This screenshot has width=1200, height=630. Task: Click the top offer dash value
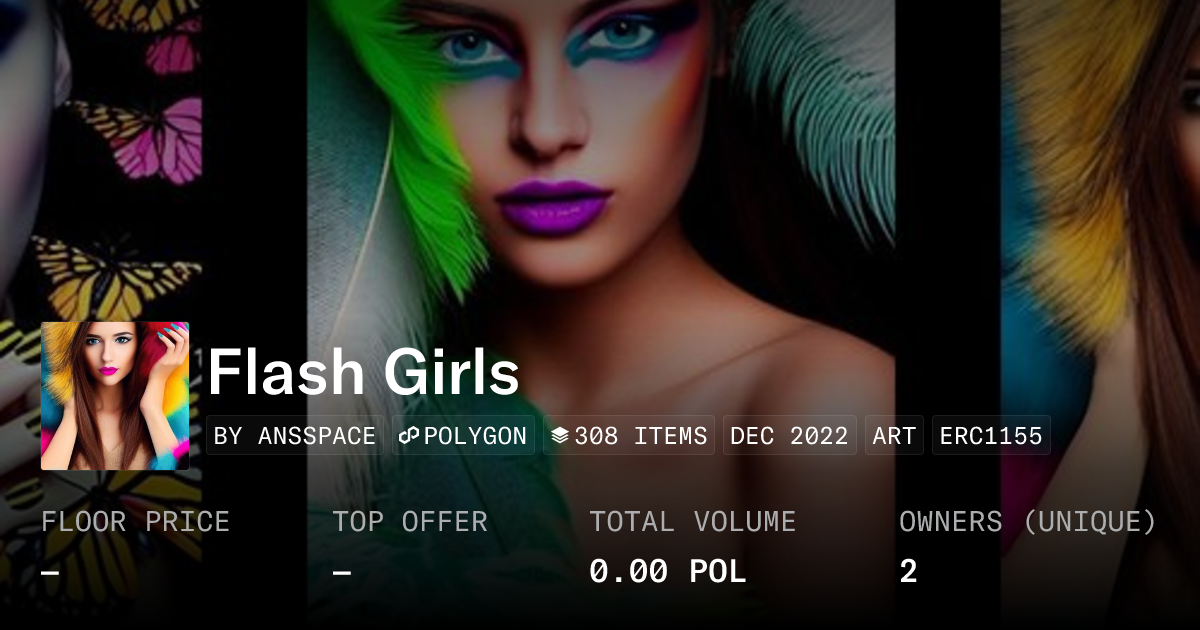[342, 572]
